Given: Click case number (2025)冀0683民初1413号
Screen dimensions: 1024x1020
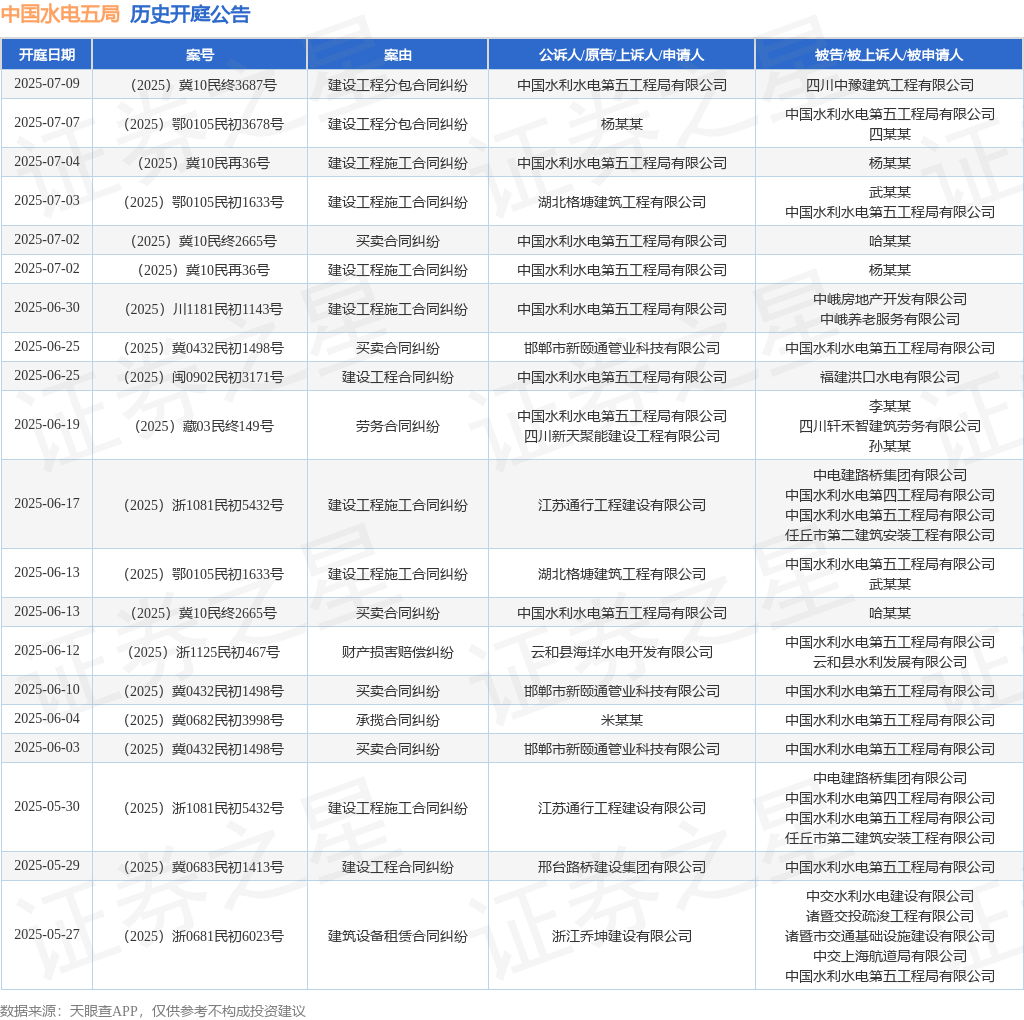Looking at the screenshot, I should click(x=203, y=867).
